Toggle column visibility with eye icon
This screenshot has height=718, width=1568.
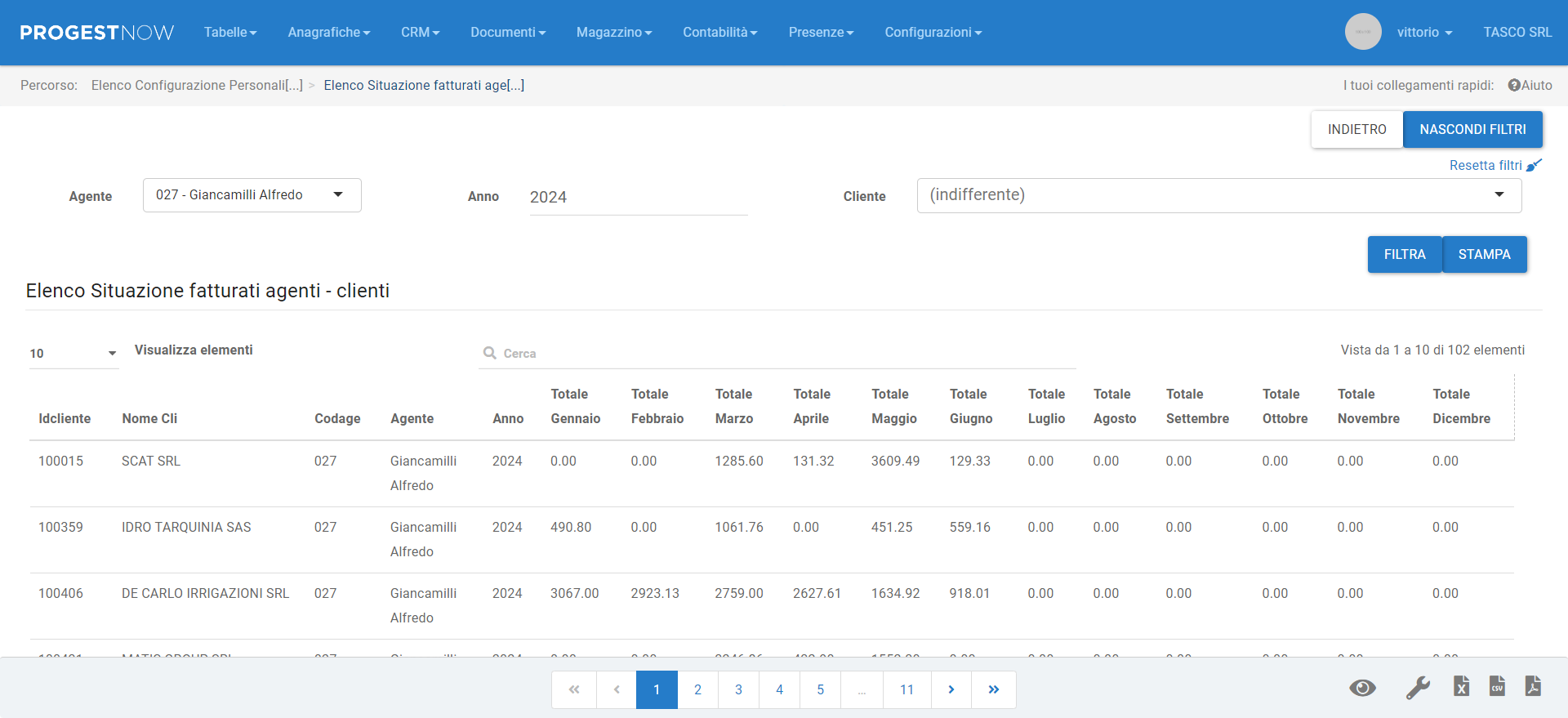1362,688
